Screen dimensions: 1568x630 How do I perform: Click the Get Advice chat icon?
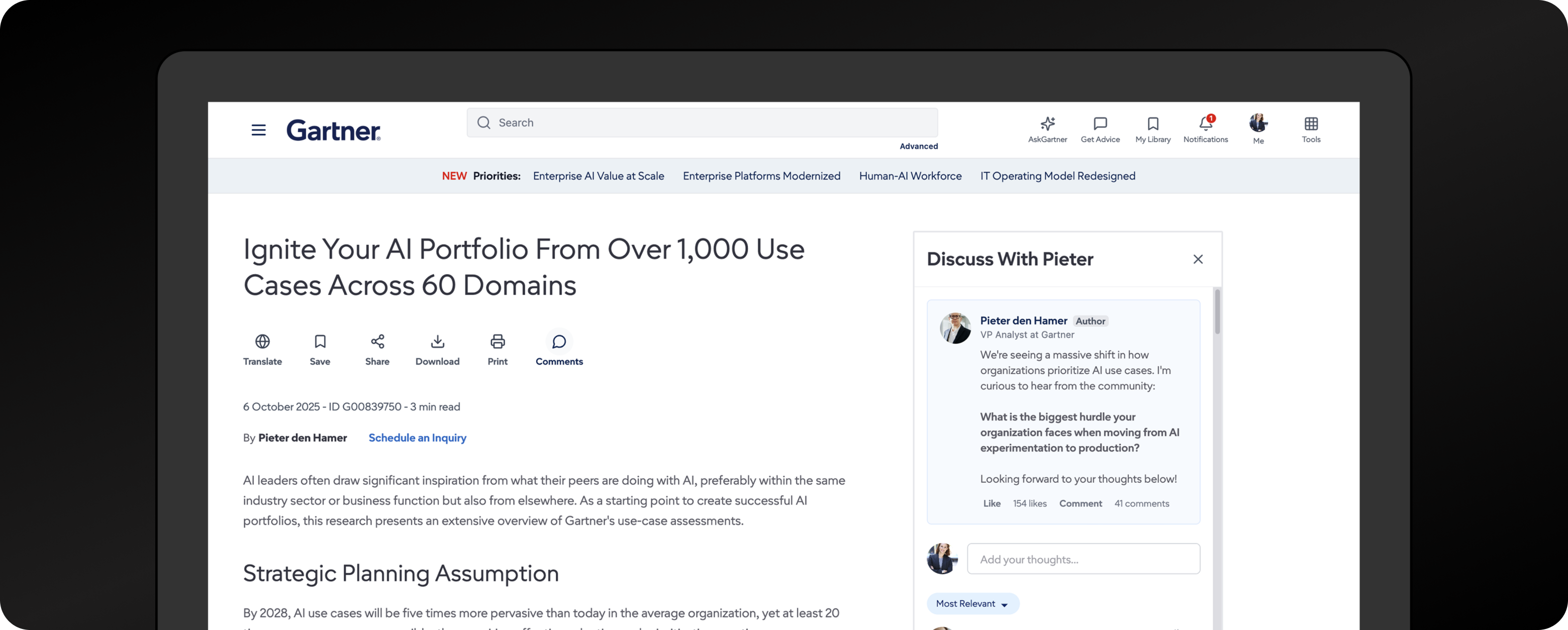click(1100, 124)
